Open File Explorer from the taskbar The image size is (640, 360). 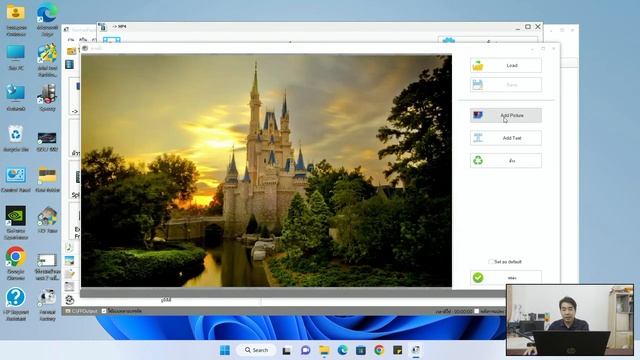(x=324, y=350)
